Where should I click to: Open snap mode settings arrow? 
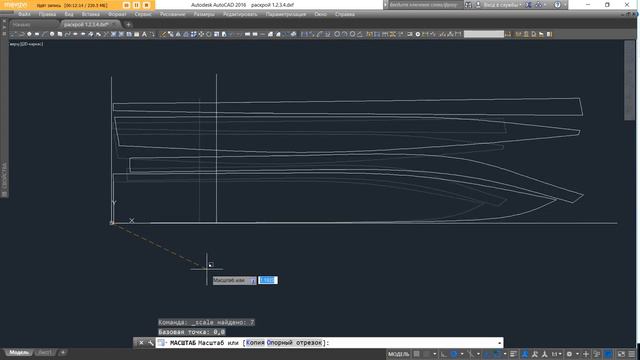pos(435,354)
